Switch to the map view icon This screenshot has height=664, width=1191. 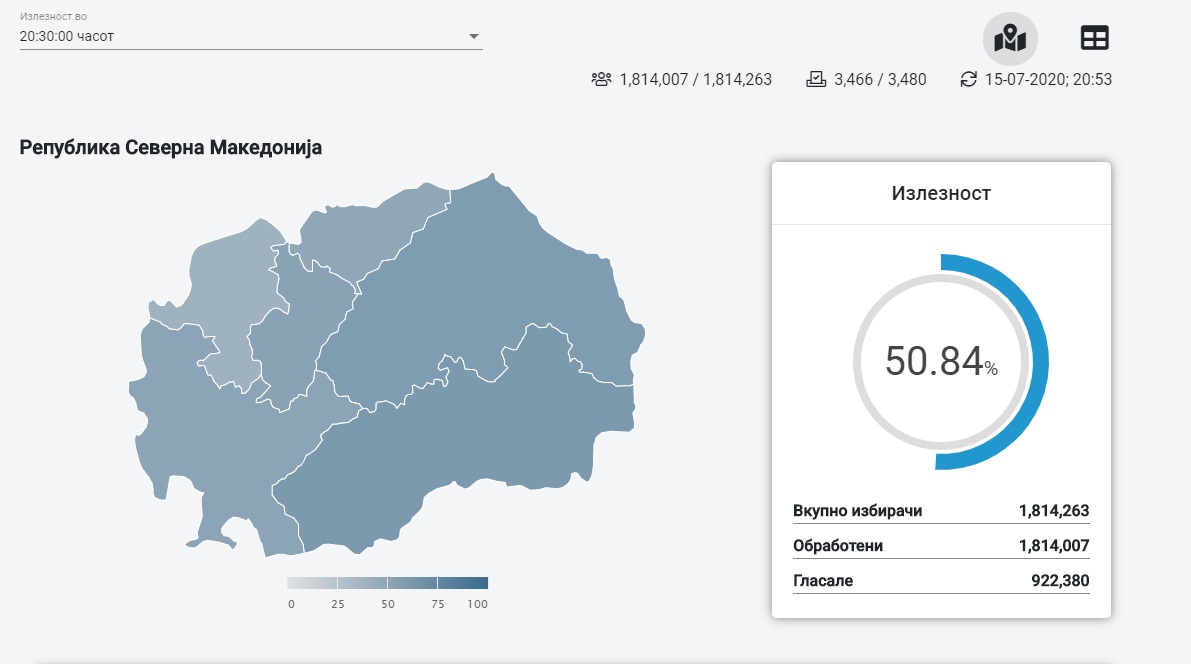pyautogui.click(x=1010, y=39)
